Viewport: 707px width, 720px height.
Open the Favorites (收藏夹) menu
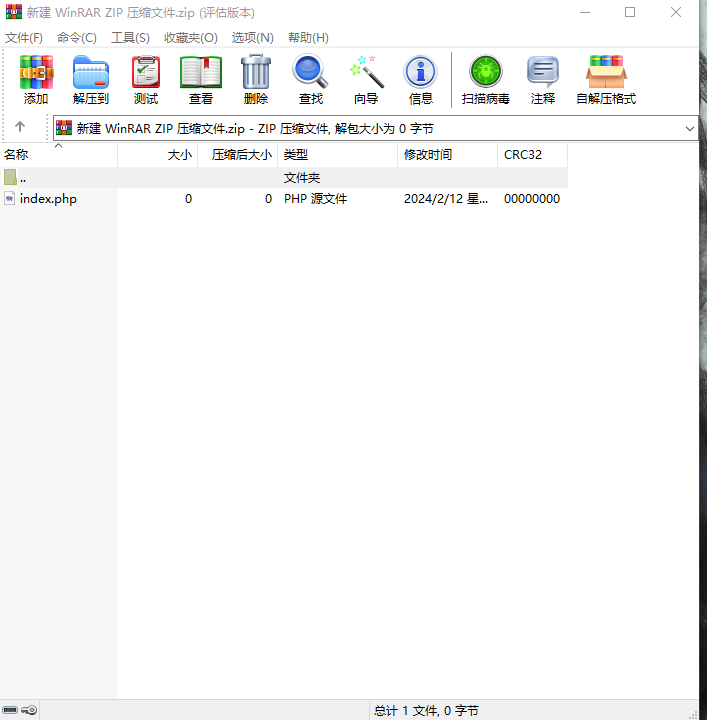click(191, 38)
